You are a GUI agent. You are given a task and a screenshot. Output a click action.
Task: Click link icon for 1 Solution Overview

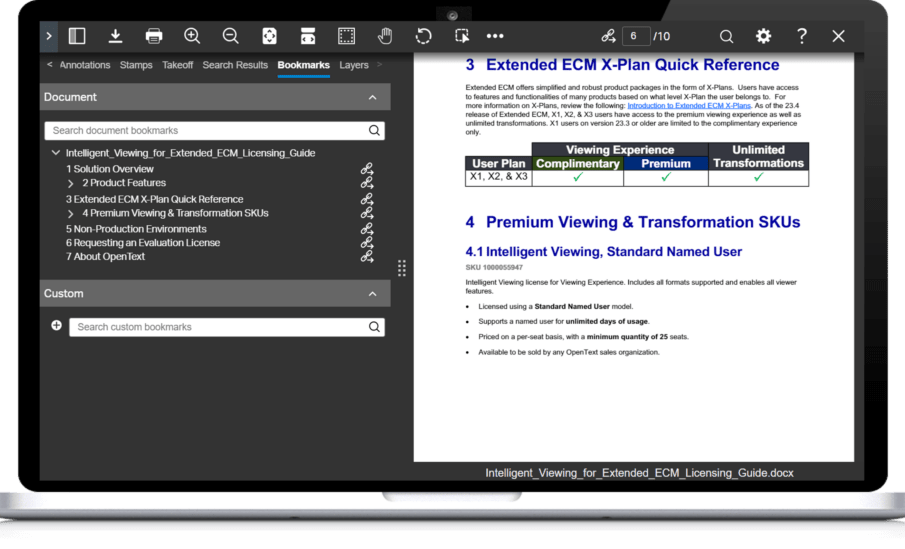coord(367,169)
